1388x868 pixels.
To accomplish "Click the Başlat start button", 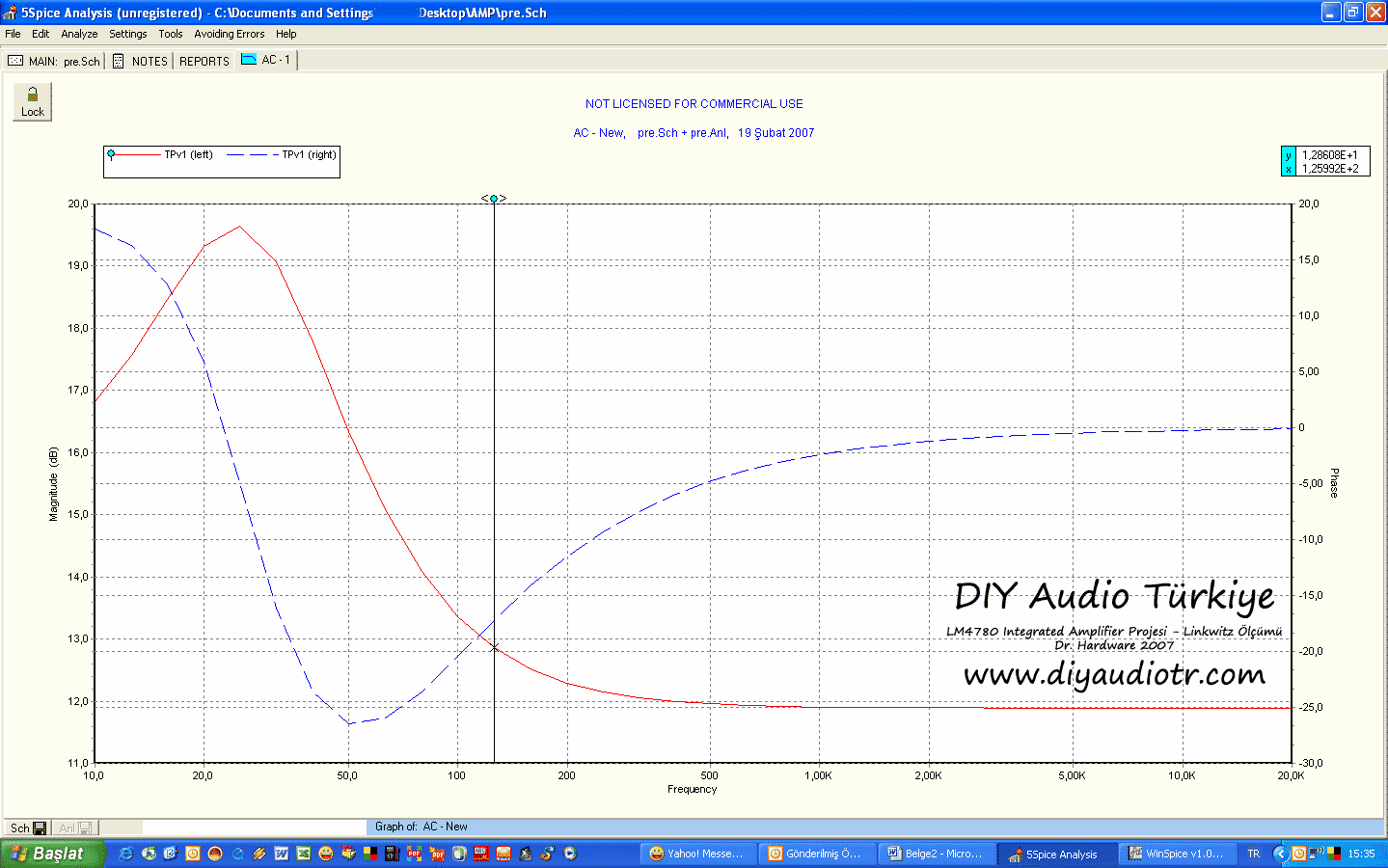I will pos(50,854).
